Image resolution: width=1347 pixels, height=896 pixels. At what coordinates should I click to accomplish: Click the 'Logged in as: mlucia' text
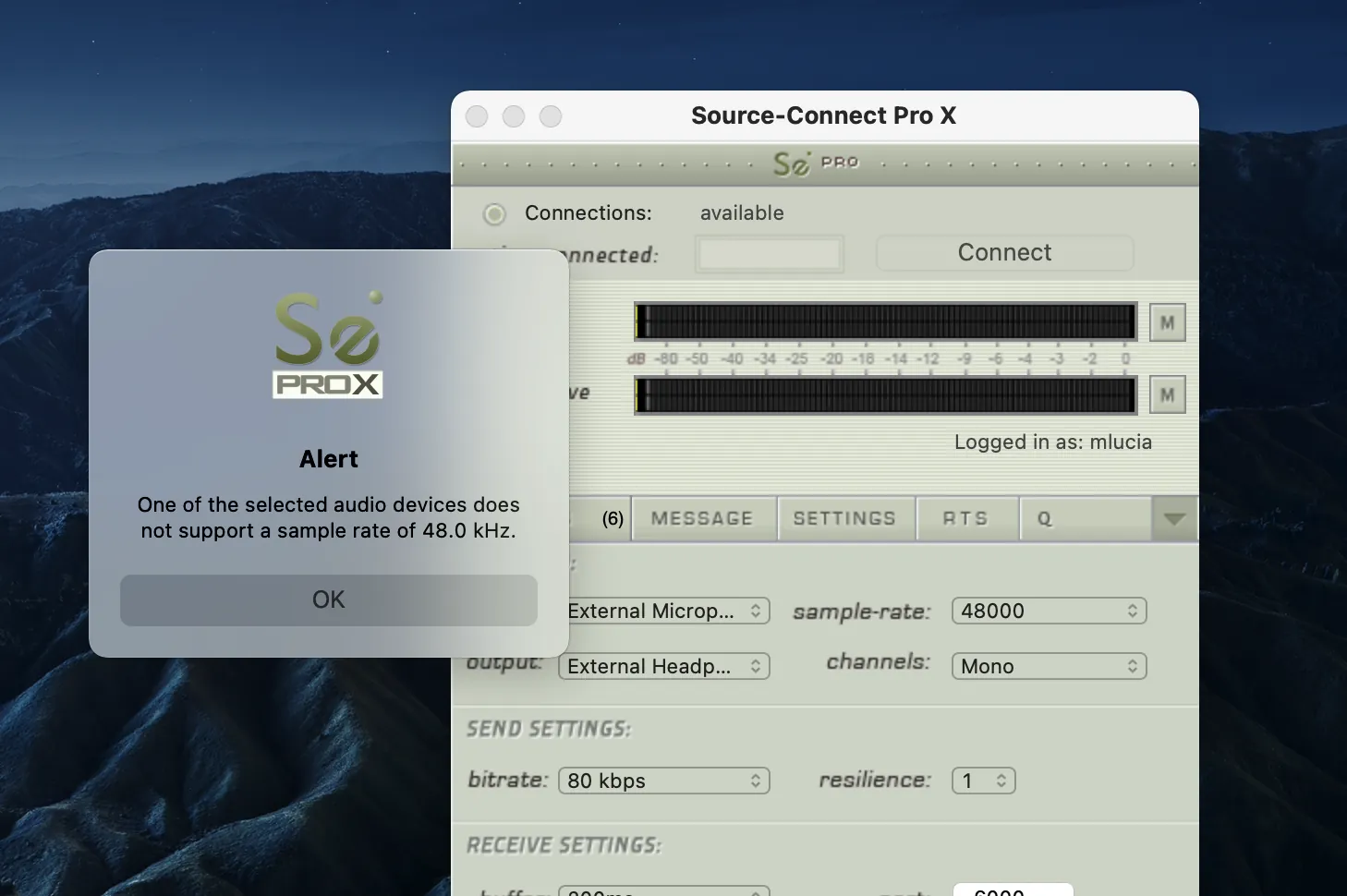click(1053, 442)
